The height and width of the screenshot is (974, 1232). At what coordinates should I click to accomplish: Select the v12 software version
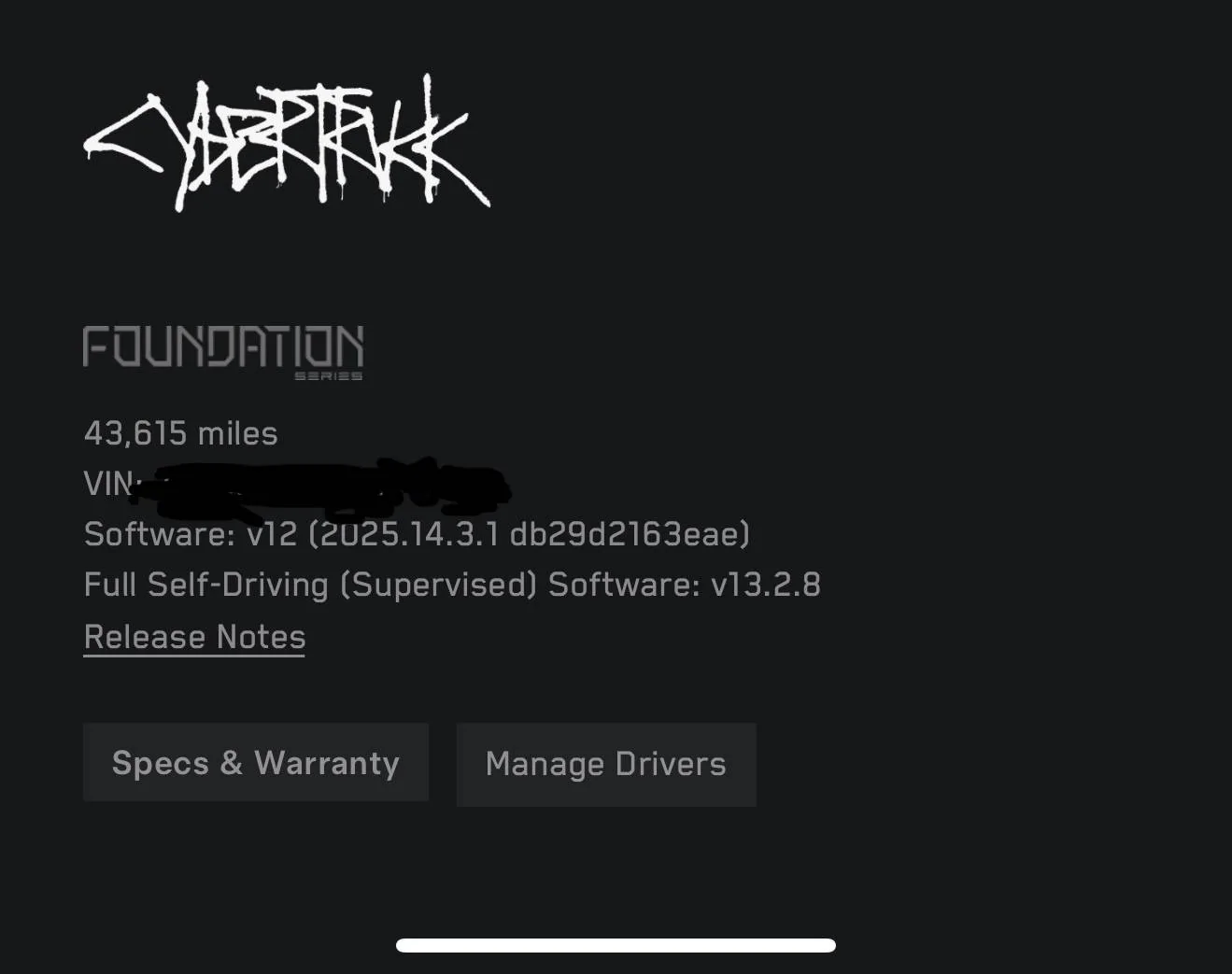pyautogui.click(x=272, y=534)
